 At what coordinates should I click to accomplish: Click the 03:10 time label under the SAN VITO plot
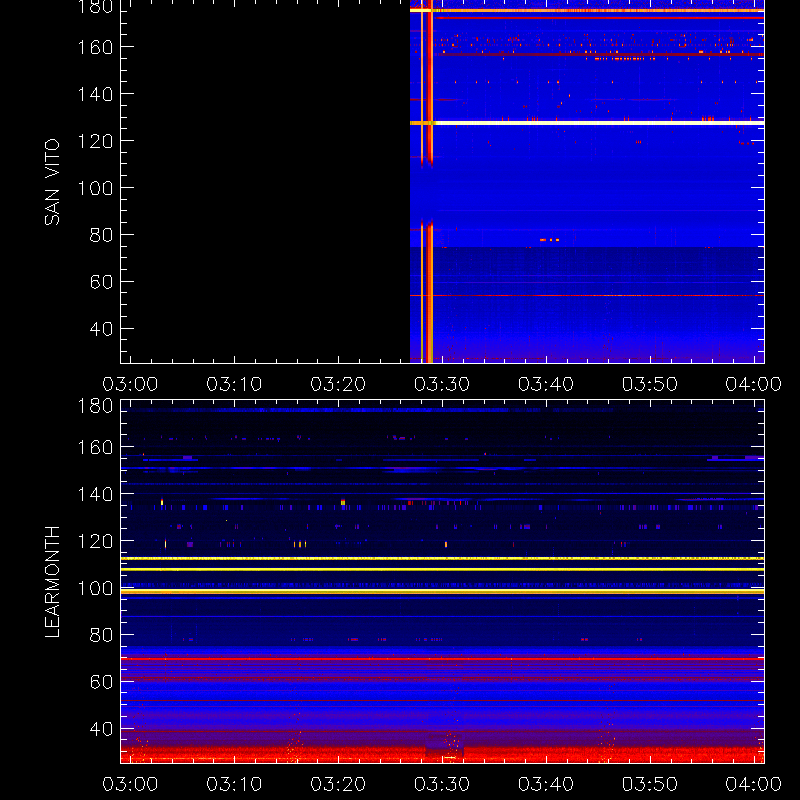(x=234, y=384)
